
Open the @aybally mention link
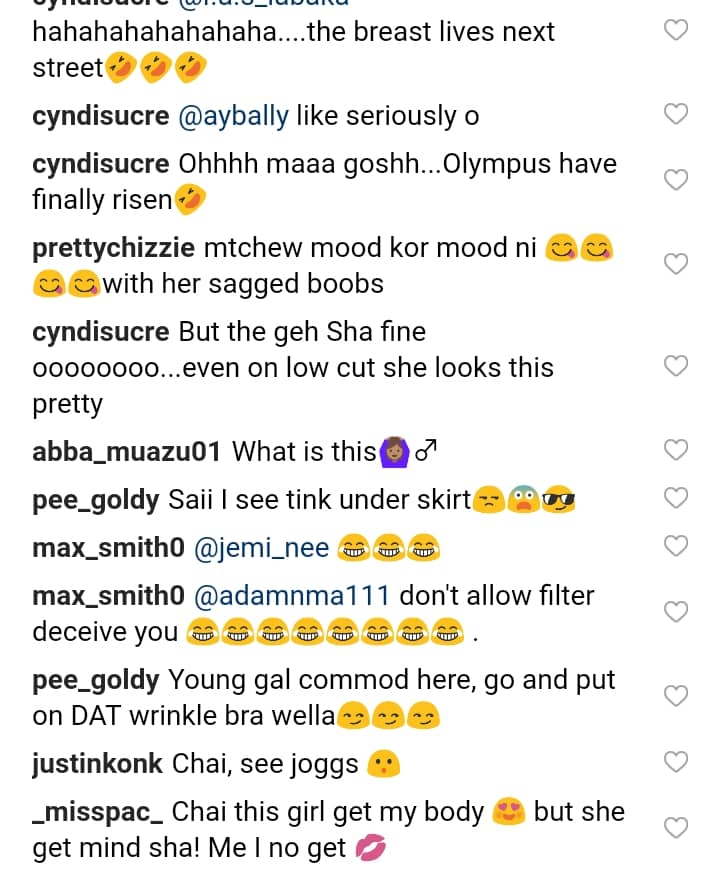click(x=232, y=116)
